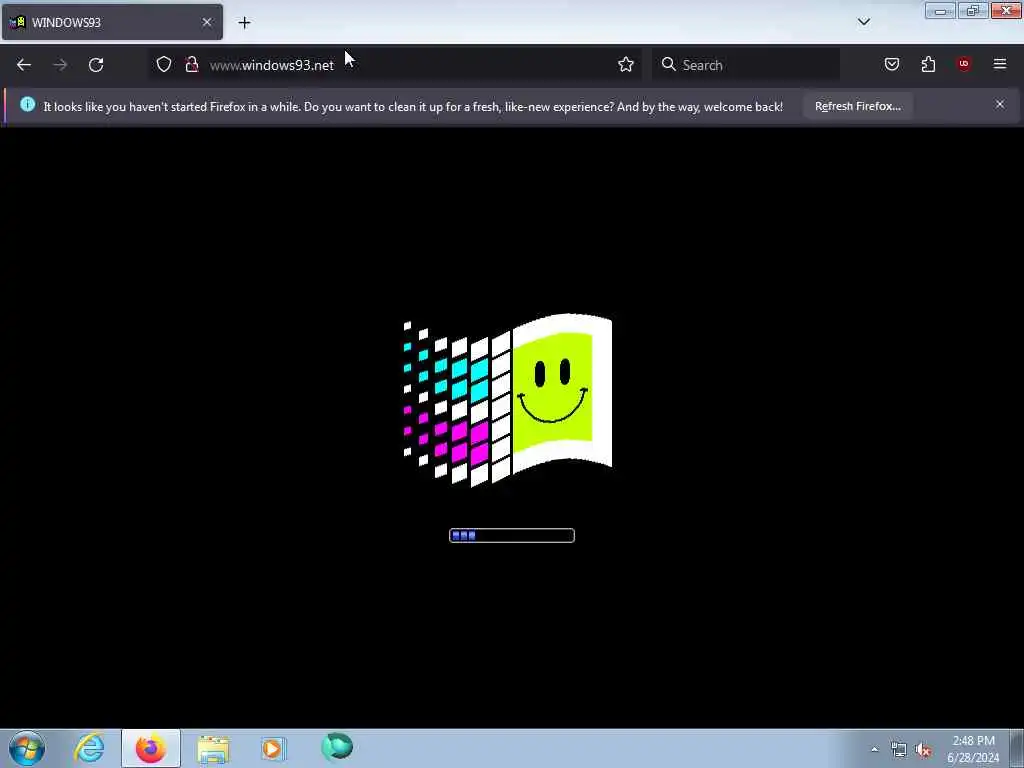This screenshot has width=1024, height=768.
Task: Expand the list all tabs chevron
Action: (x=863, y=22)
